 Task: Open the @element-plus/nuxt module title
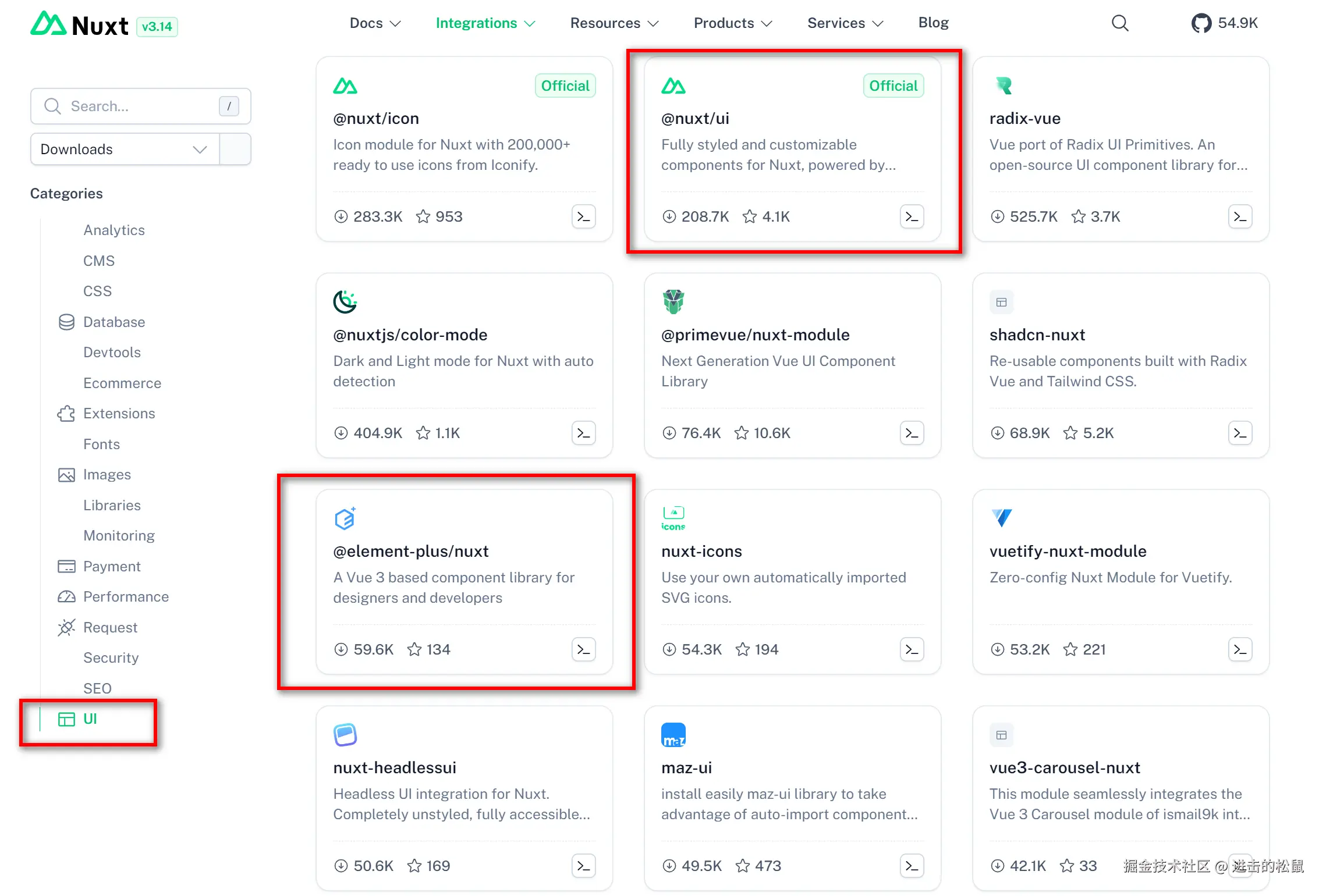(410, 551)
